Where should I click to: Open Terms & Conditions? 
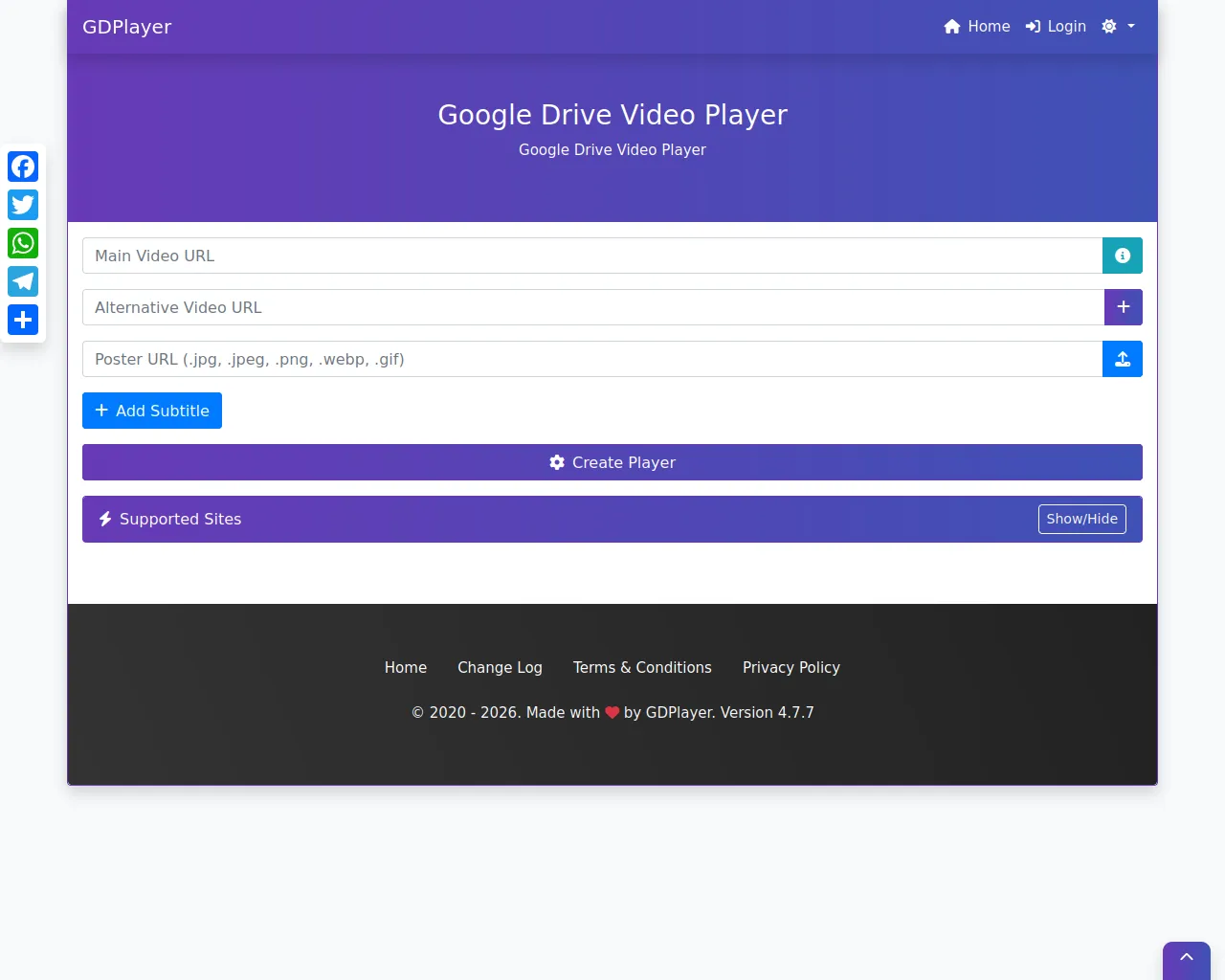pos(642,668)
